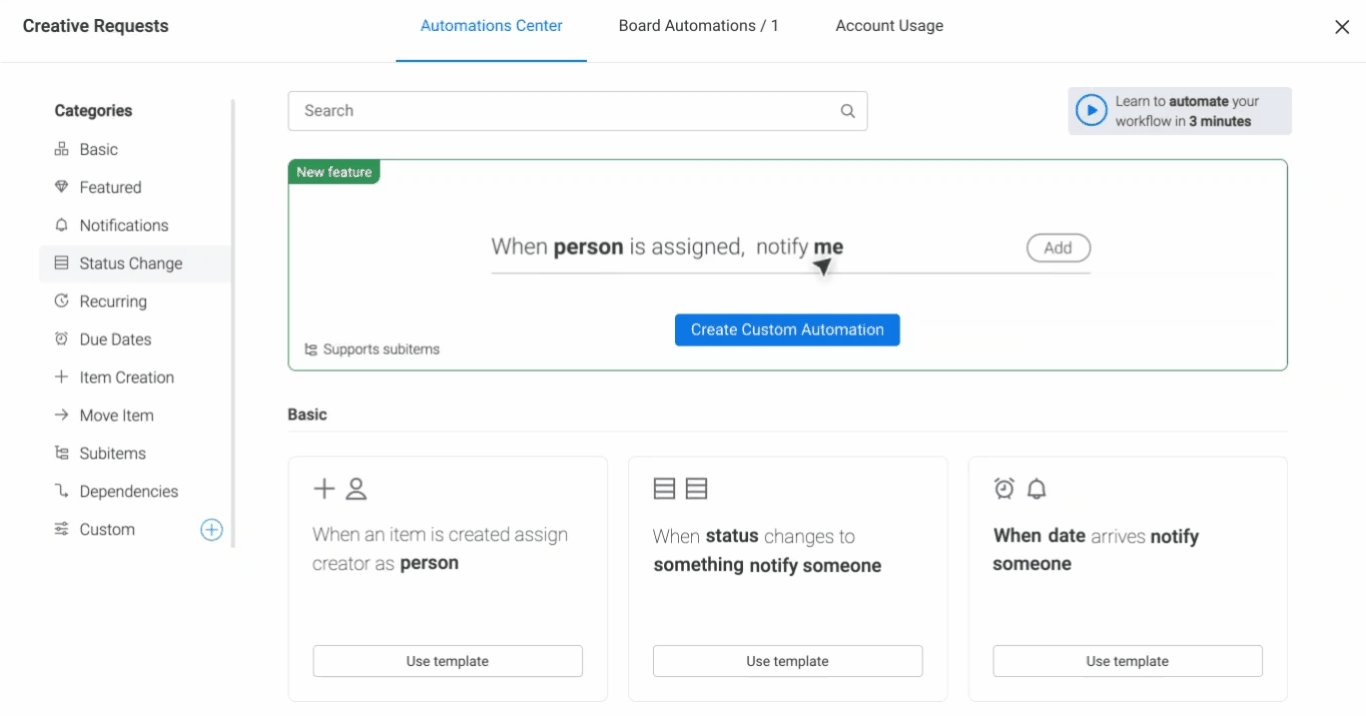Click Create Custom Automation button
The height and width of the screenshot is (716, 1366).
point(787,330)
